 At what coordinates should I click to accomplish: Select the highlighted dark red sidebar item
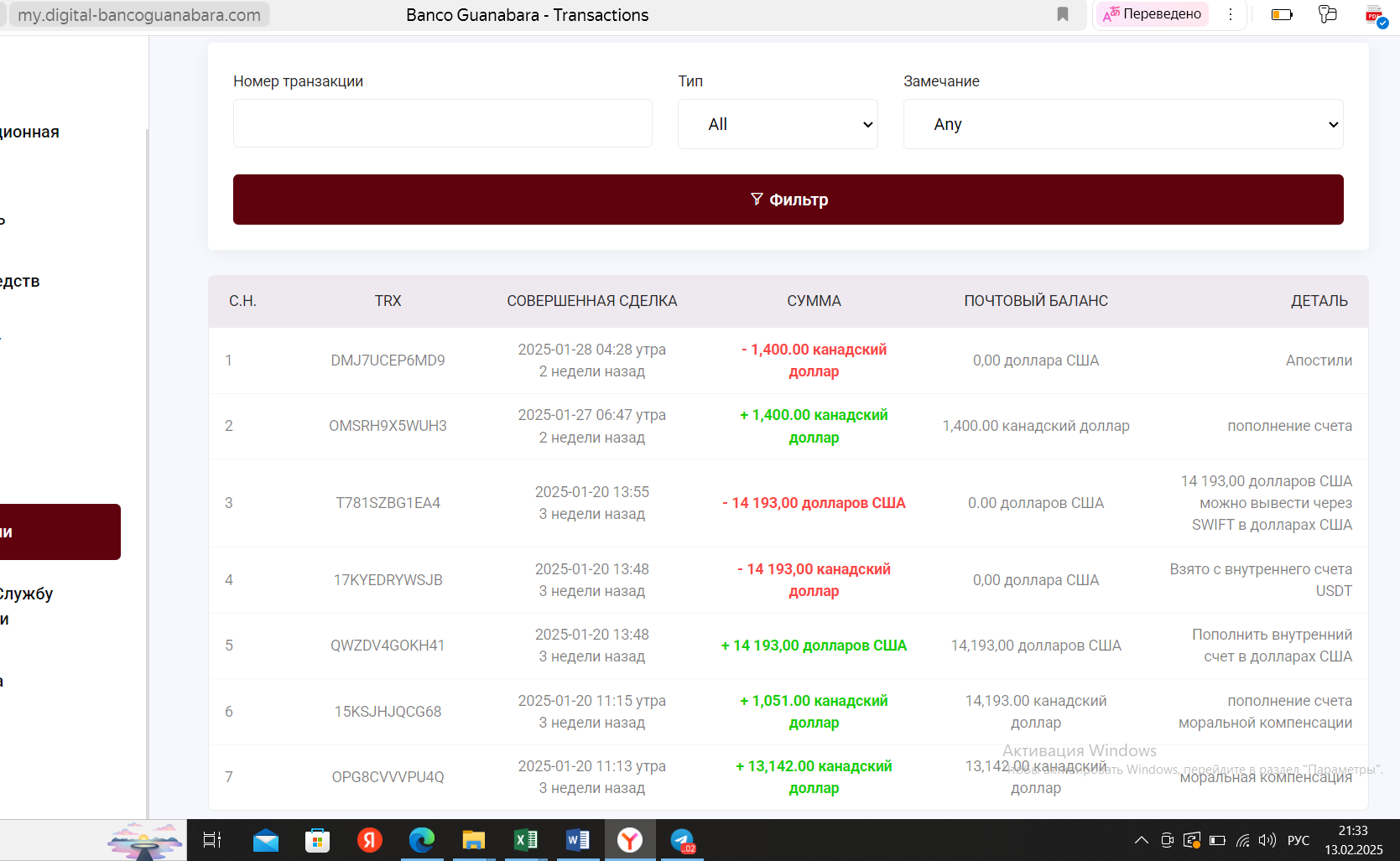point(59,532)
